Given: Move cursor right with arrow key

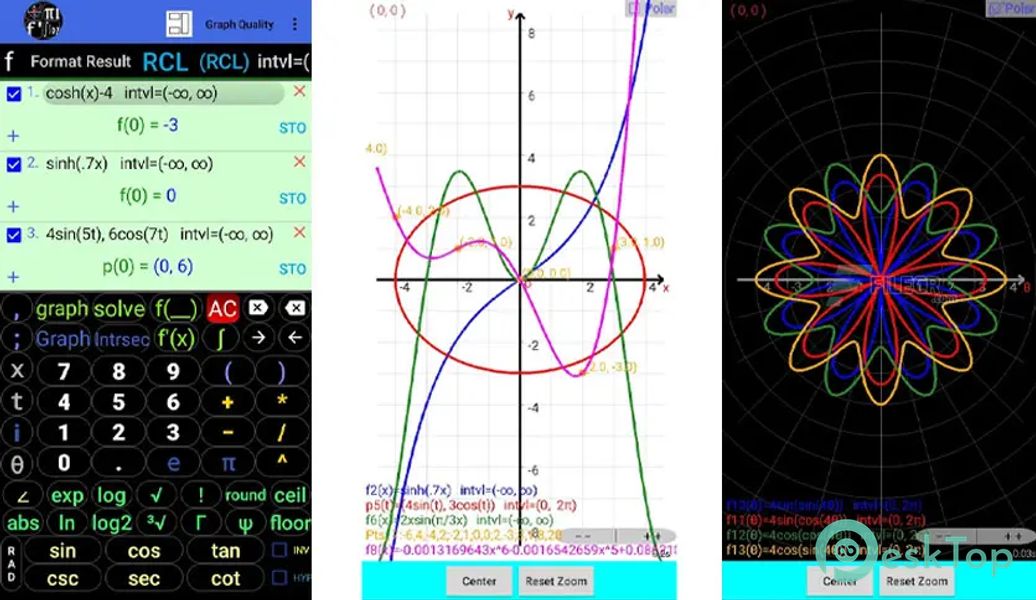Looking at the screenshot, I should click(x=258, y=338).
